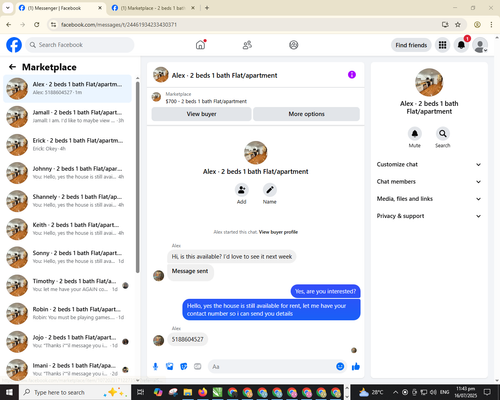Viewport: 500px width, 400px height.
Task: Search in conversation using magnifier icon
Action: (443, 134)
